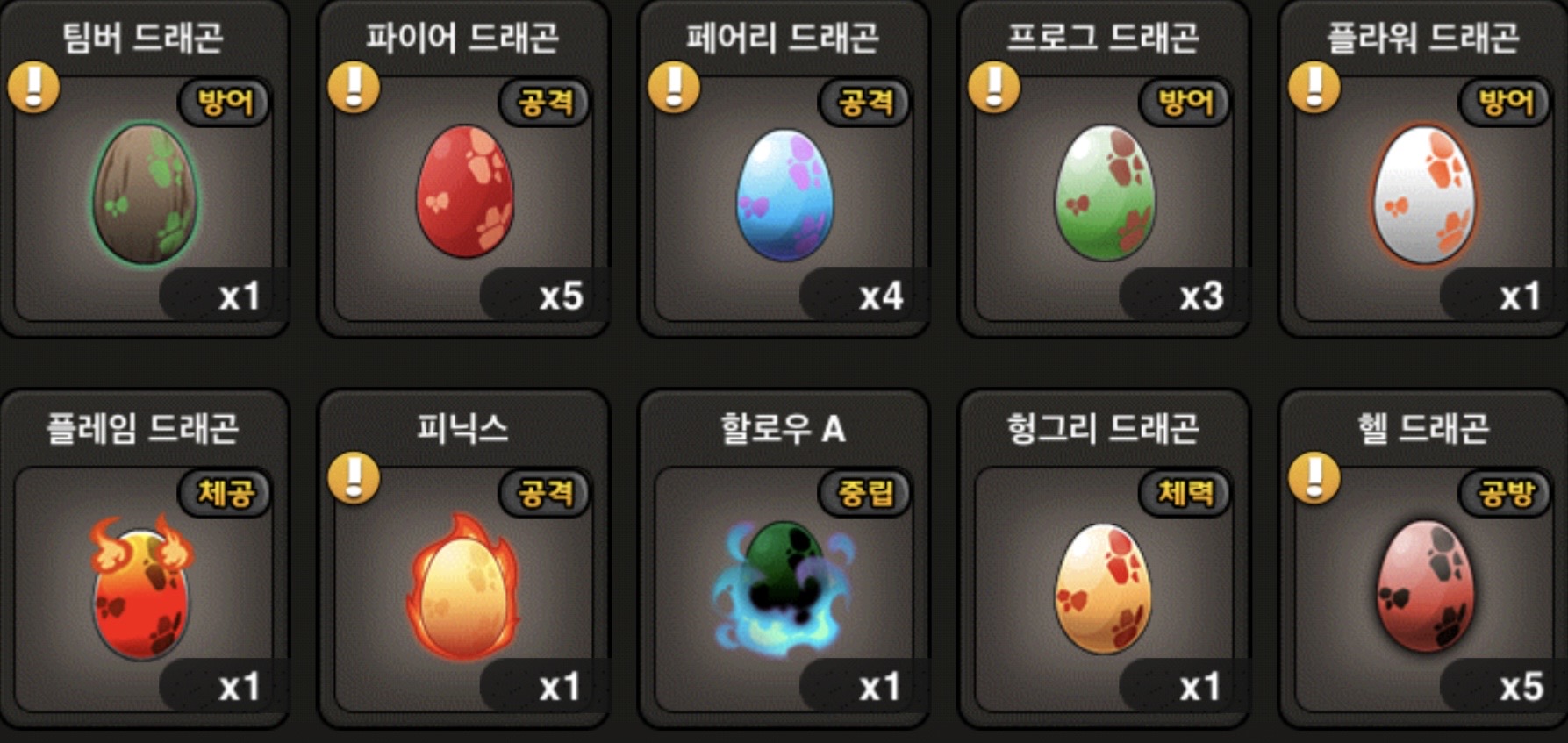Click the 체공 tag on 플레임 드래곤
Screen dimensions: 1568x743
pyautogui.click(x=225, y=493)
